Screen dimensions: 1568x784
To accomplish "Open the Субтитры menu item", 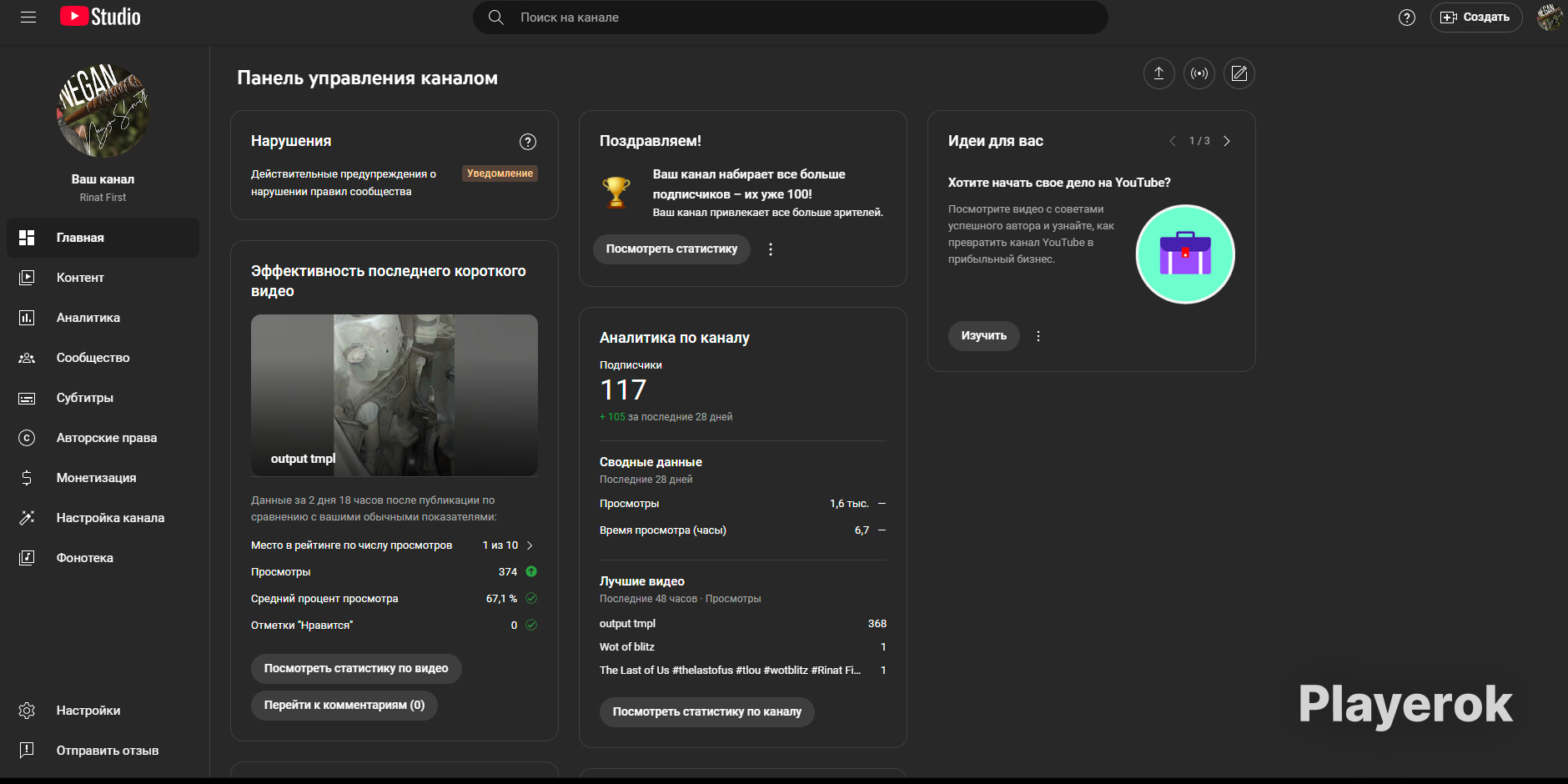I will tap(103, 398).
